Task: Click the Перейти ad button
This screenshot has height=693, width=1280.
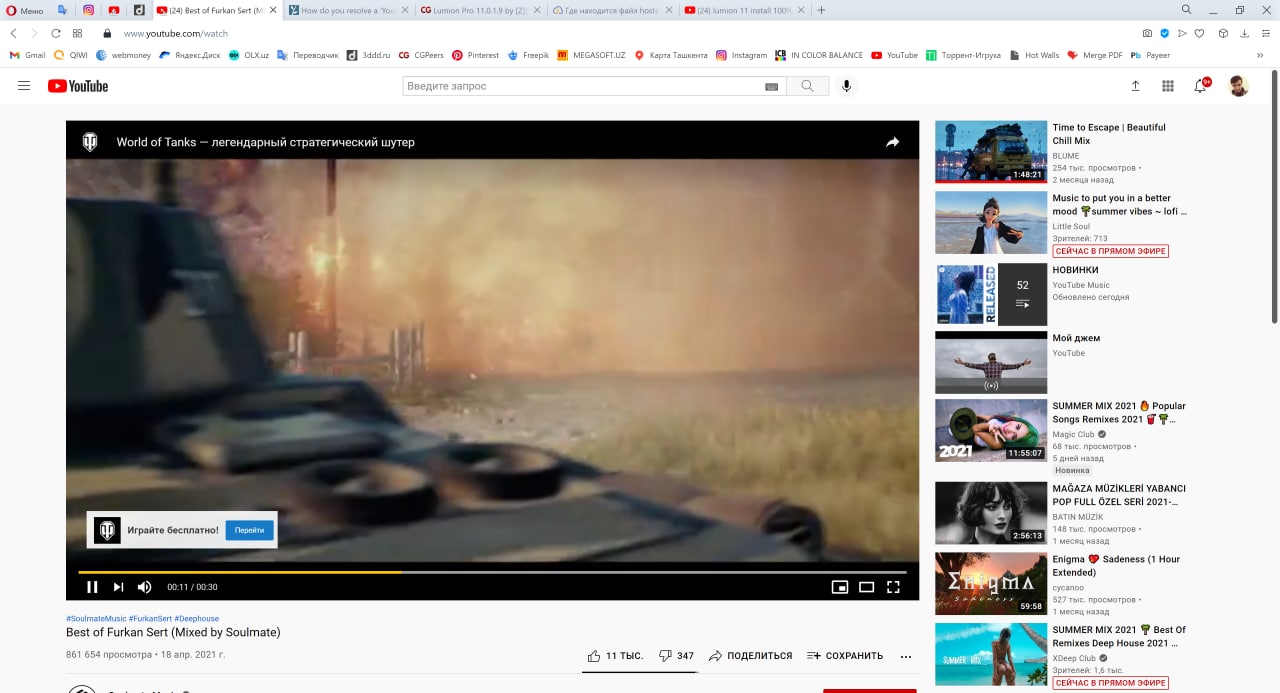Action: tap(249, 530)
